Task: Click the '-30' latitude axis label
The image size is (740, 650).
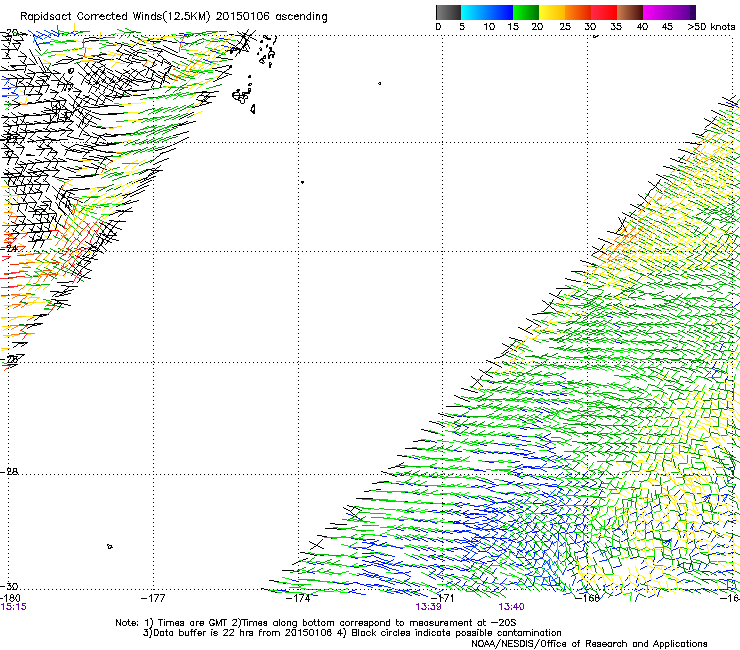Action: [x=9, y=586]
